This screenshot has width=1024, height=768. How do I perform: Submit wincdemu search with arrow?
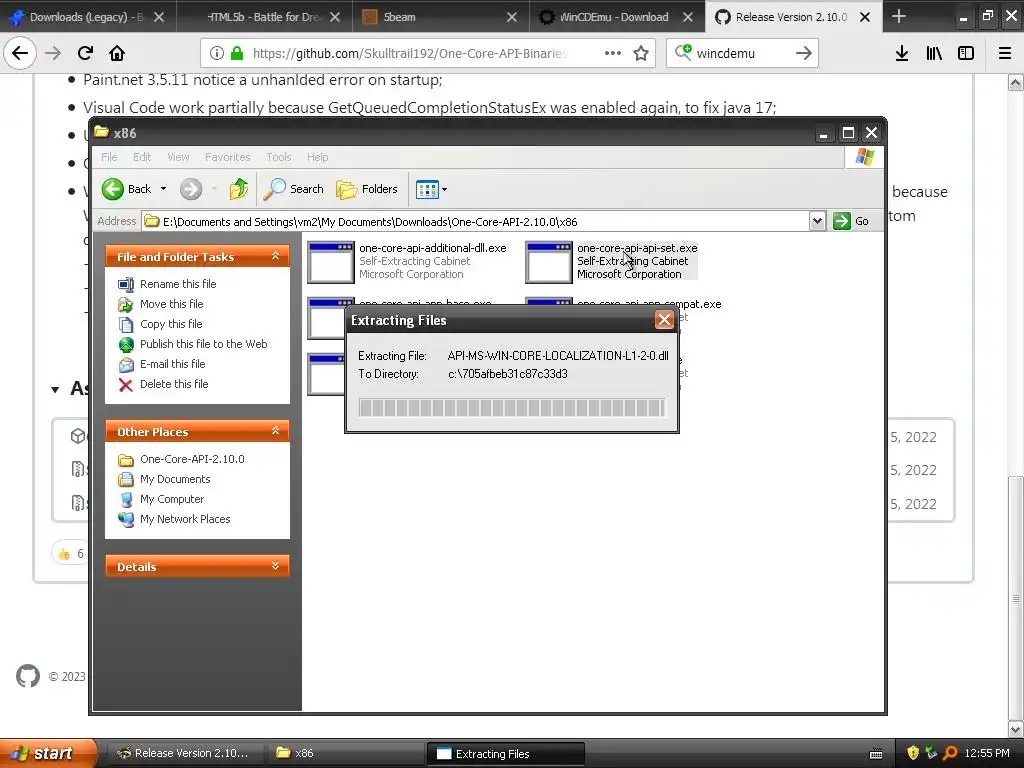pyautogui.click(x=804, y=54)
